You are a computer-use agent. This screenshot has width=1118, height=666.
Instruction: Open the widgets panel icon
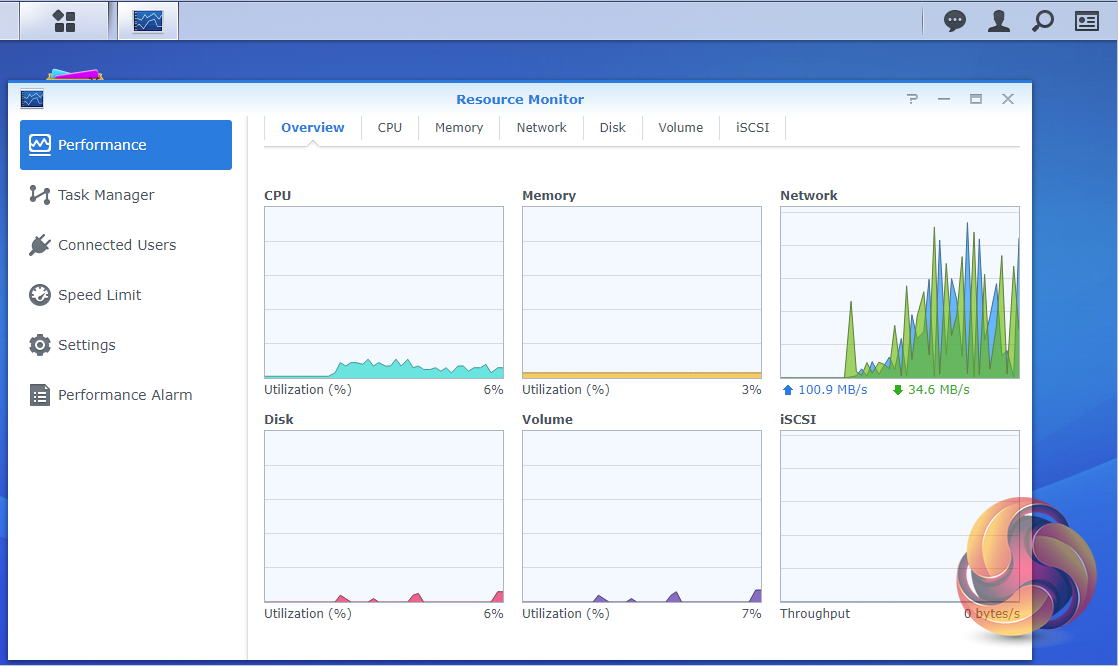point(1087,21)
